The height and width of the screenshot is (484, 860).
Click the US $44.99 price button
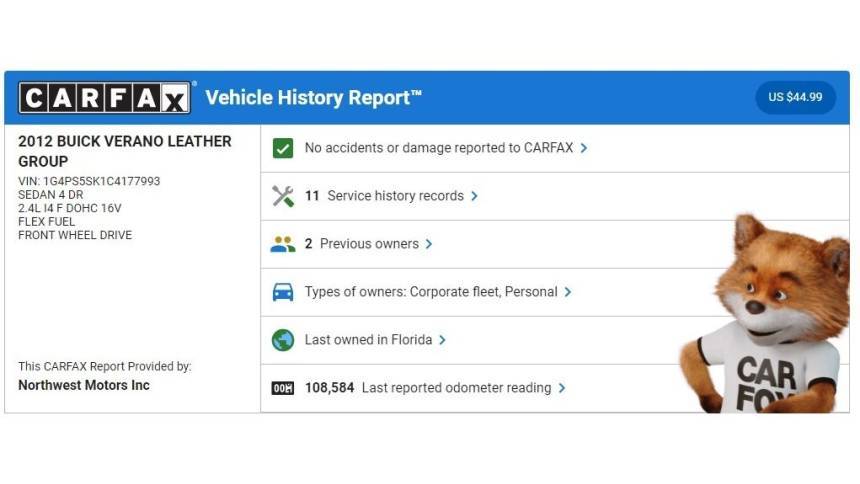[x=795, y=97]
